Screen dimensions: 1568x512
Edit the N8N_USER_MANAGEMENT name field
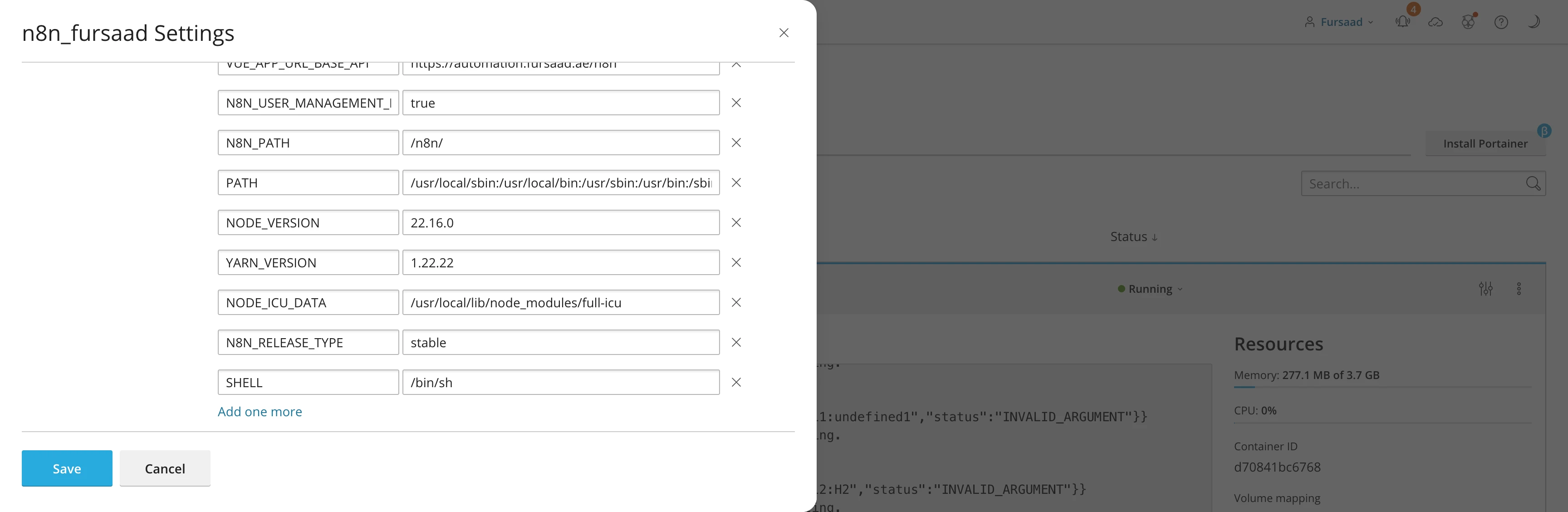308,103
